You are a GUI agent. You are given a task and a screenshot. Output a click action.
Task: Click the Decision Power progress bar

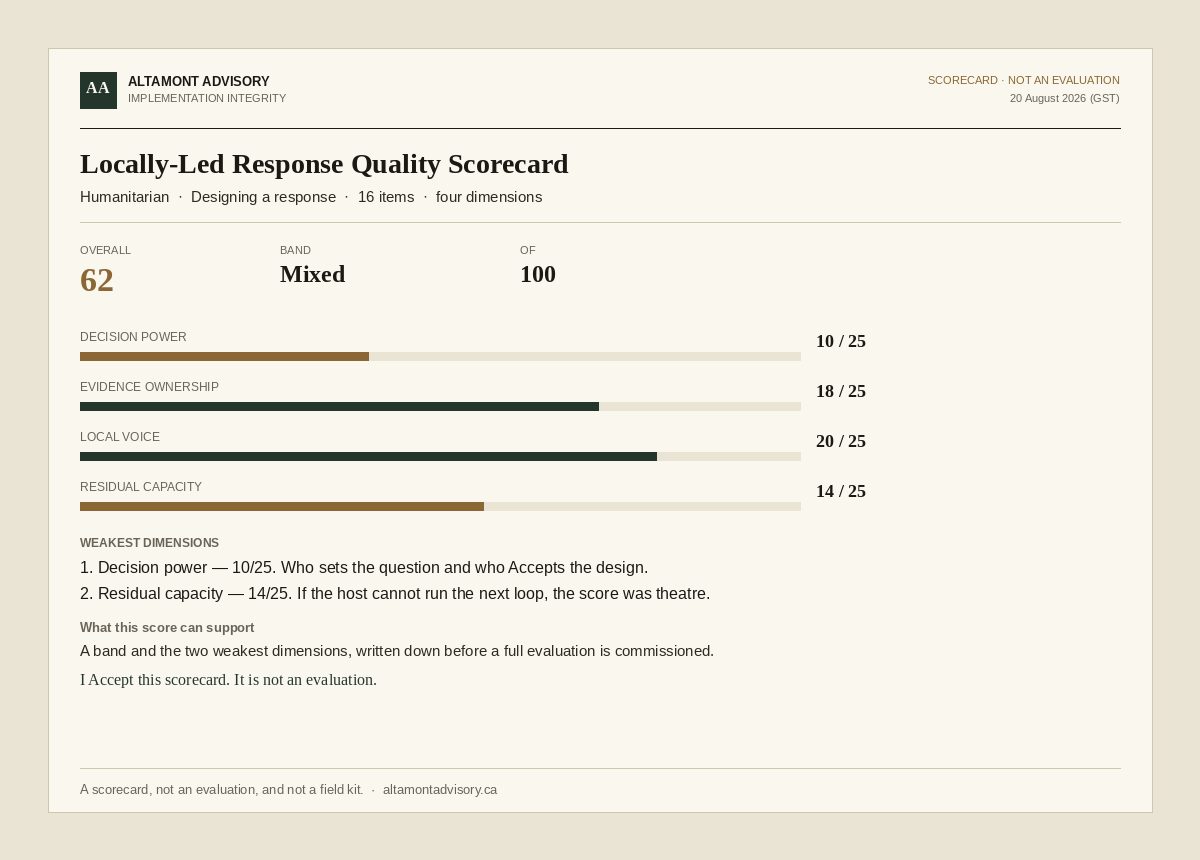[440, 356]
